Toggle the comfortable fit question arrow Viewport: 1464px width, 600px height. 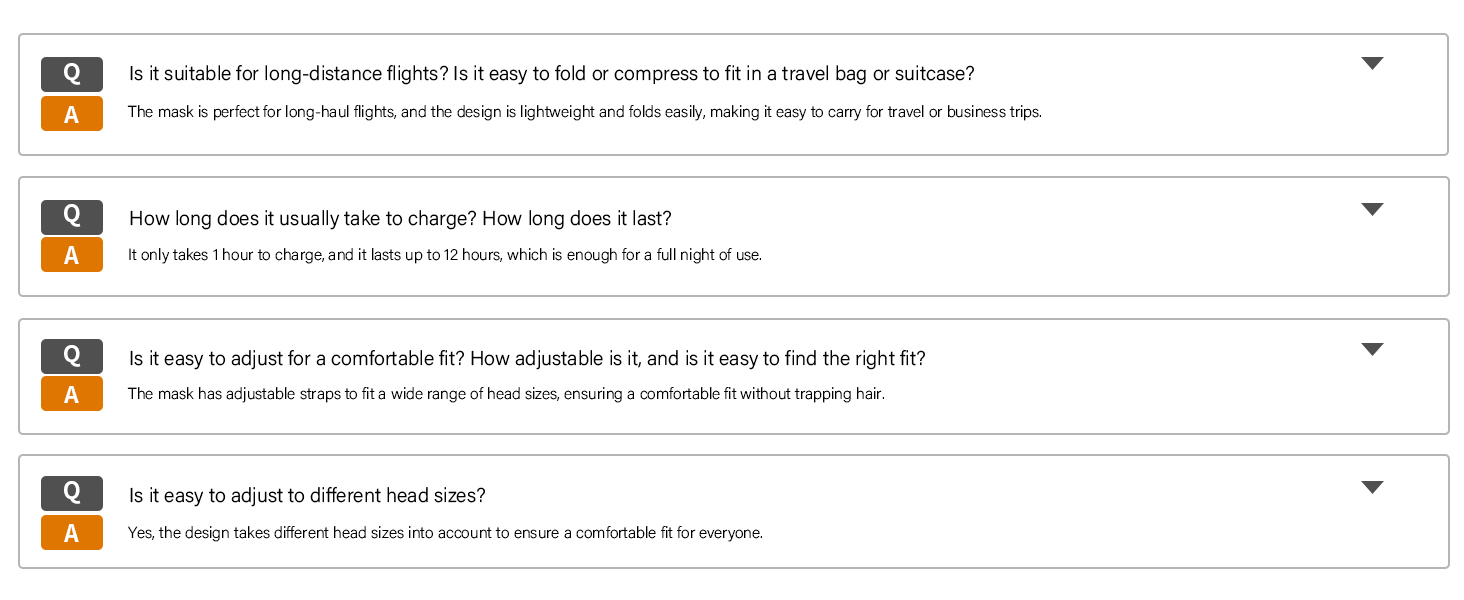(1372, 350)
